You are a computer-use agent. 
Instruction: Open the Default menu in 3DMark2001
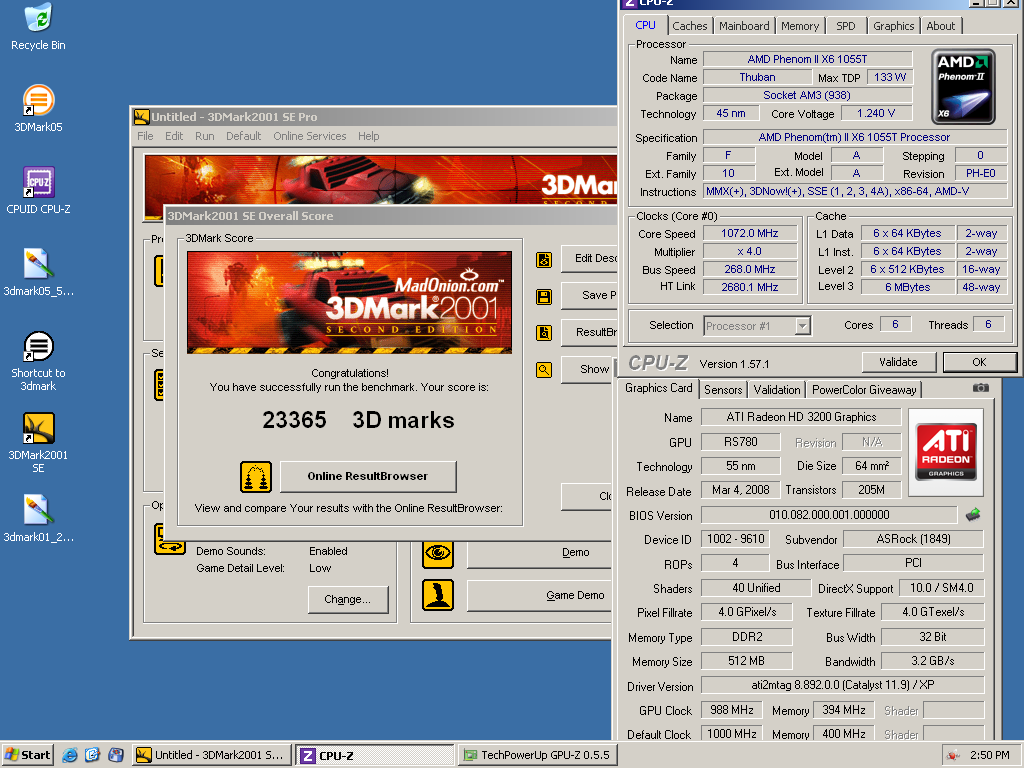[244, 136]
